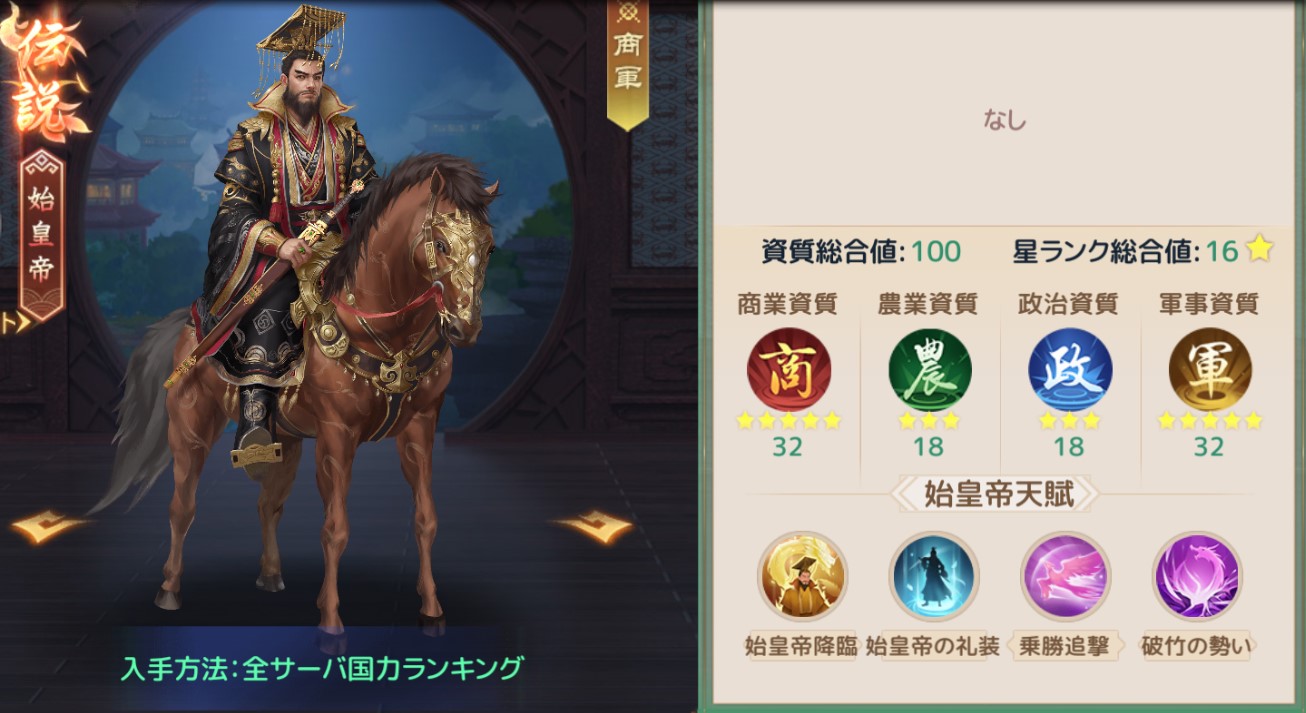Select the 始皇帝 name plate

click(41, 234)
